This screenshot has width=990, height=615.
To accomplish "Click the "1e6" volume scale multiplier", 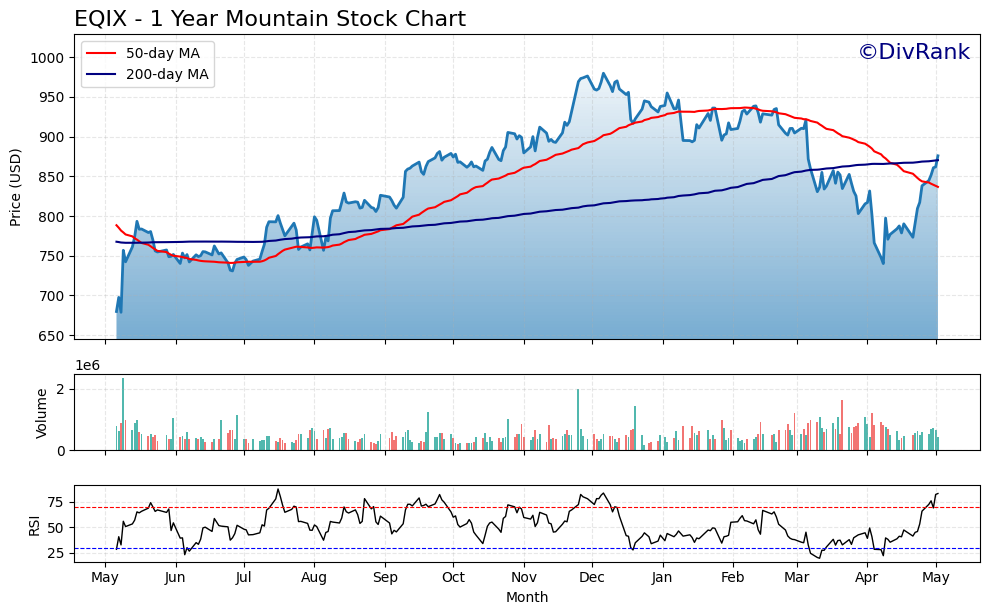I will (x=87, y=366).
